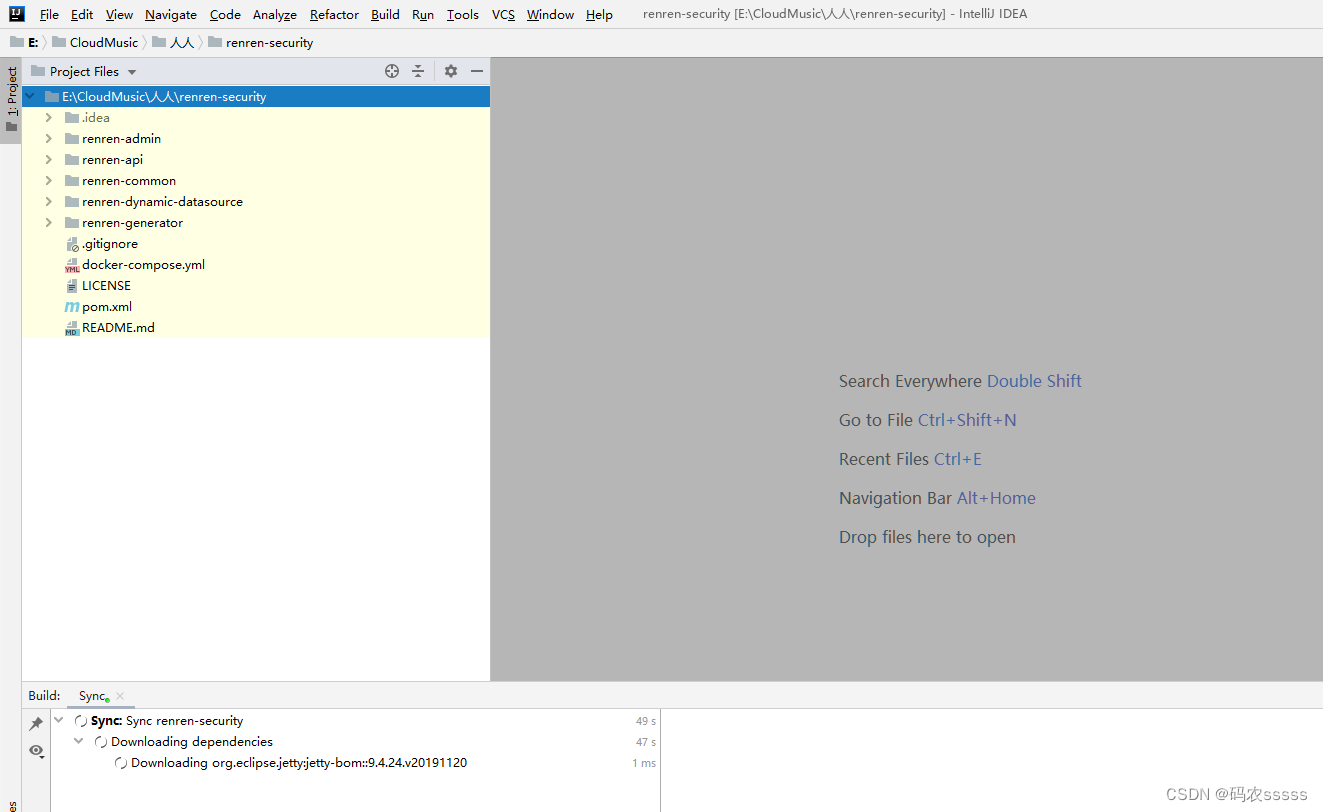Open the Window menu
The width and height of the screenshot is (1323, 812).
[x=551, y=14]
